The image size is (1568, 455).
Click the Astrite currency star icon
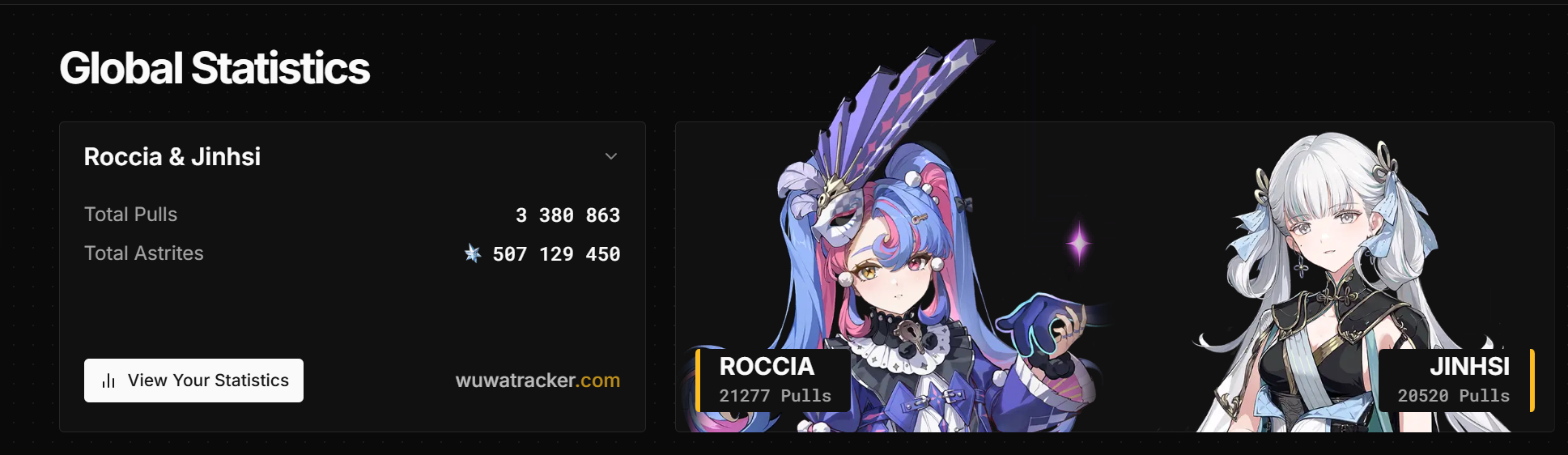tap(473, 254)
